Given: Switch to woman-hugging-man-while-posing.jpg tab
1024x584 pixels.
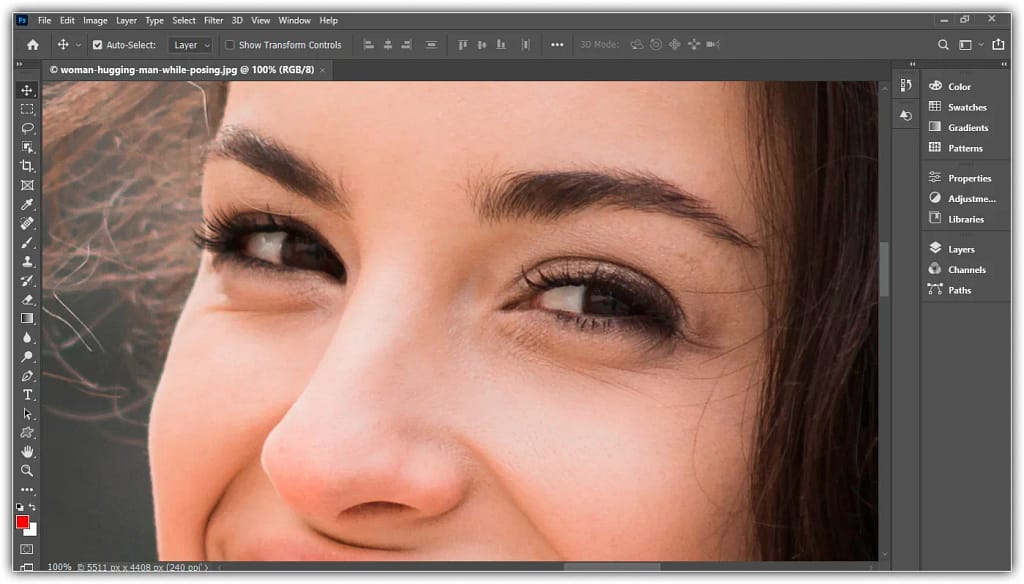Looking at the screenshot, I should (x=186, y=71).
